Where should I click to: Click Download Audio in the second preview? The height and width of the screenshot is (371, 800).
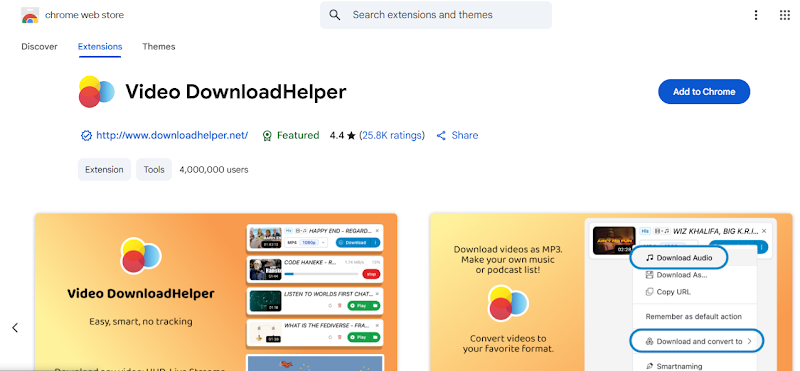678,258
